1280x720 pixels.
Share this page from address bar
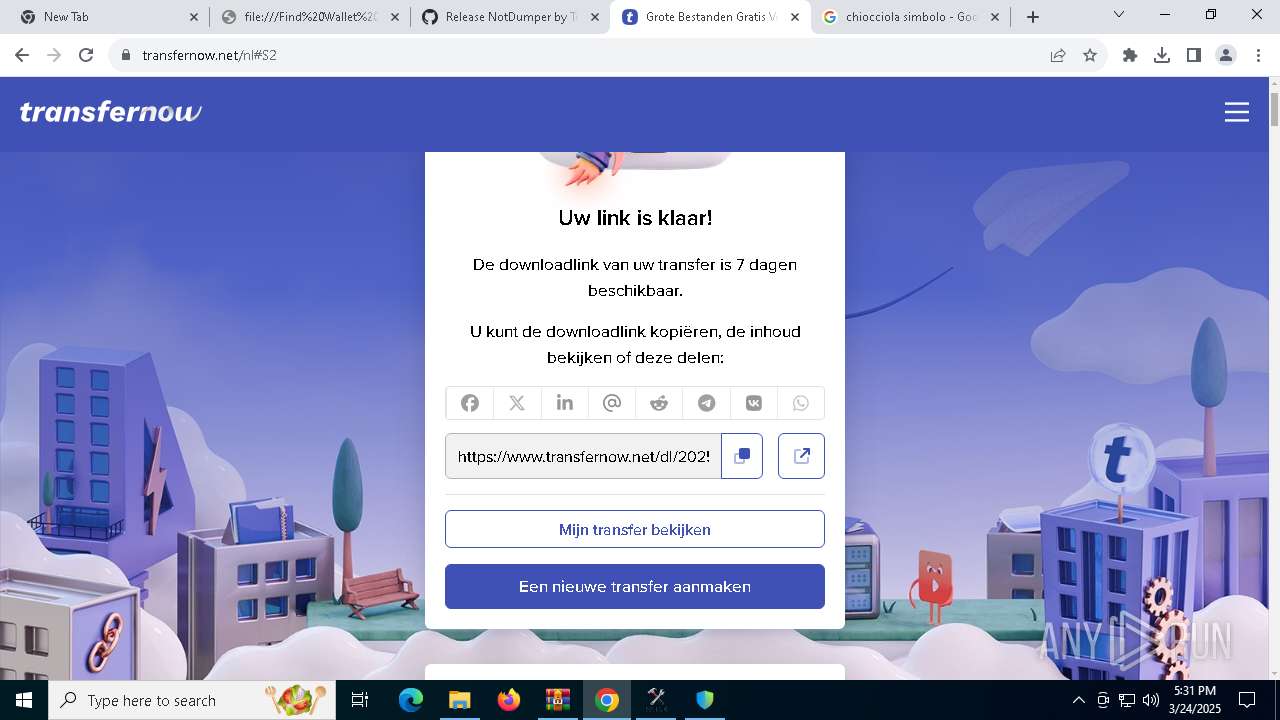pos(1058,55)
